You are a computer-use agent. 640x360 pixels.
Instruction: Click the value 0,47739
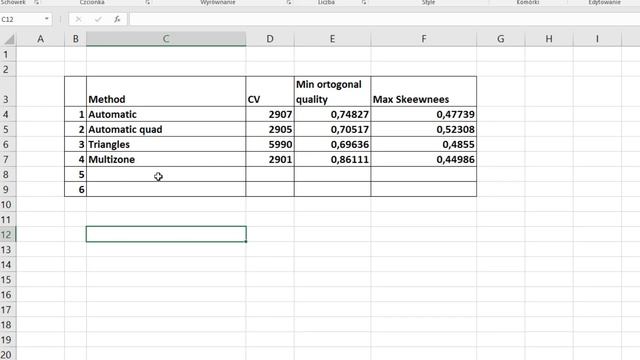tap(424, 114)
